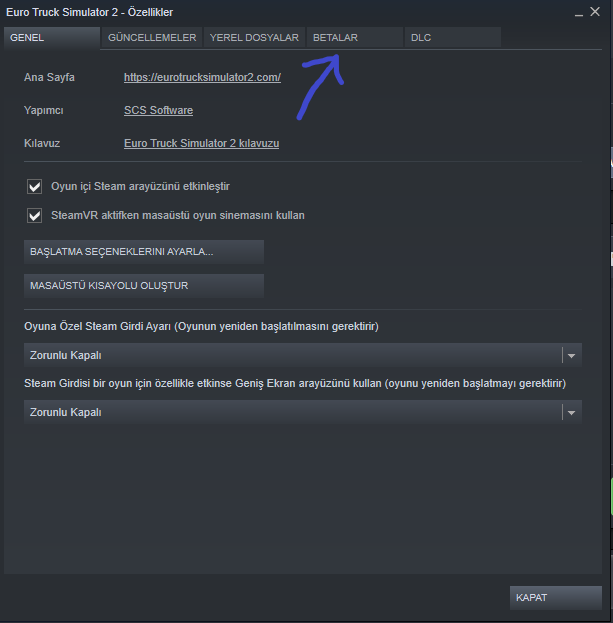
Task: Click the Yapımcı label
Action: point(44,110)
